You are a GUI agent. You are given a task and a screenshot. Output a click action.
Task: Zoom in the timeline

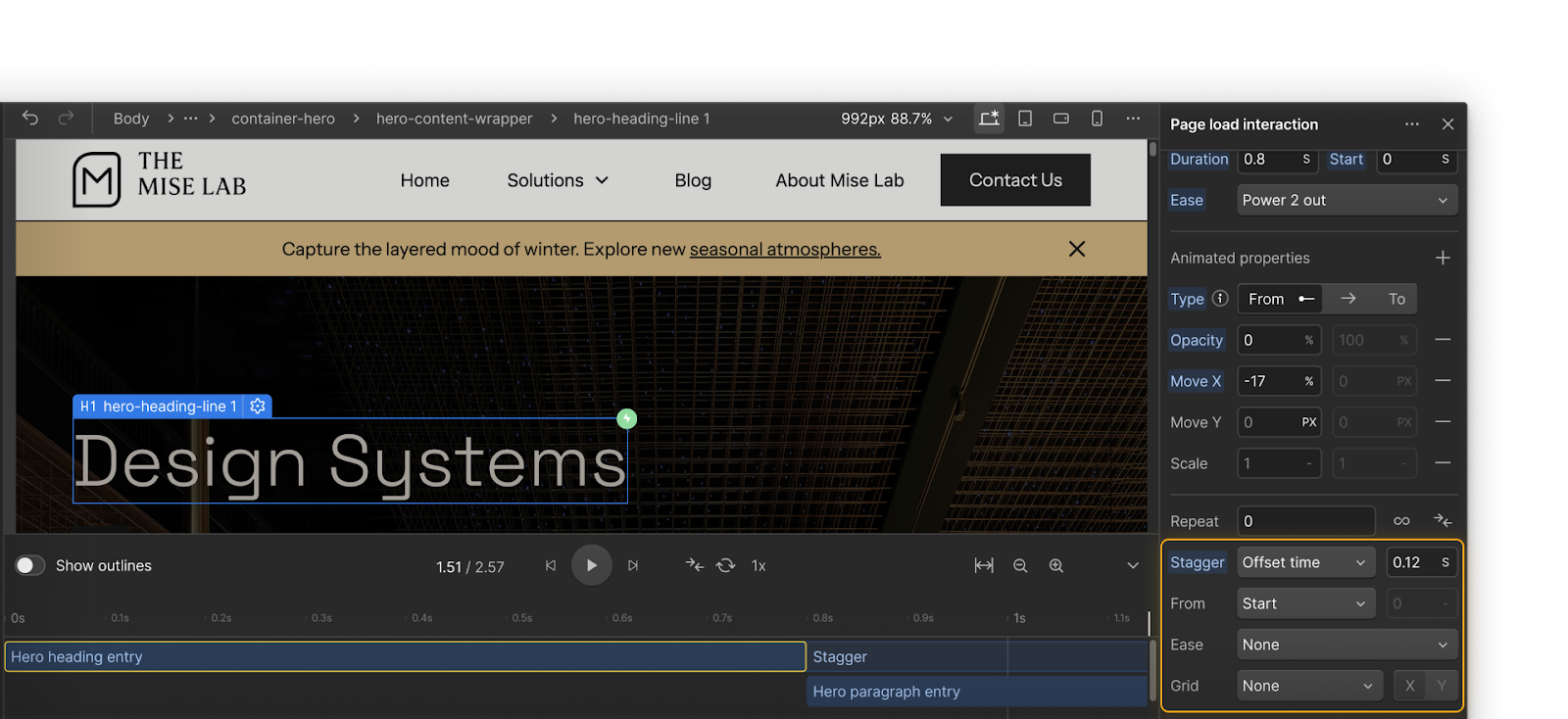(x=1056, y=565)
